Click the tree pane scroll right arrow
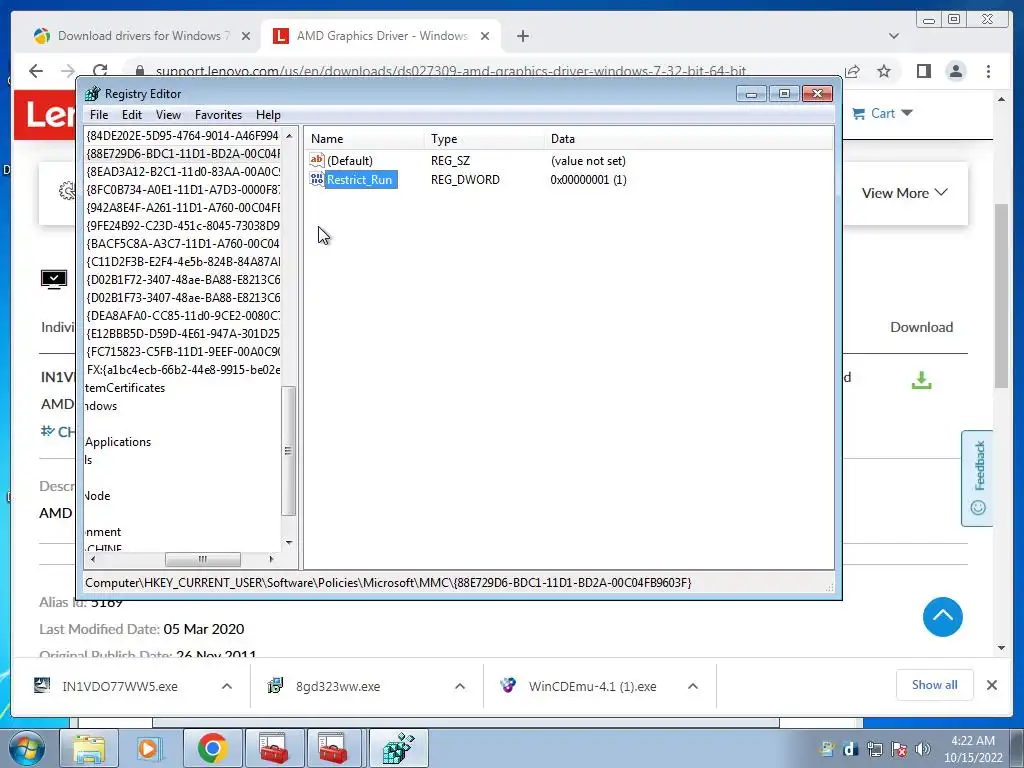The width and height of the screenshot is (1024, 768). click(272, 559)
